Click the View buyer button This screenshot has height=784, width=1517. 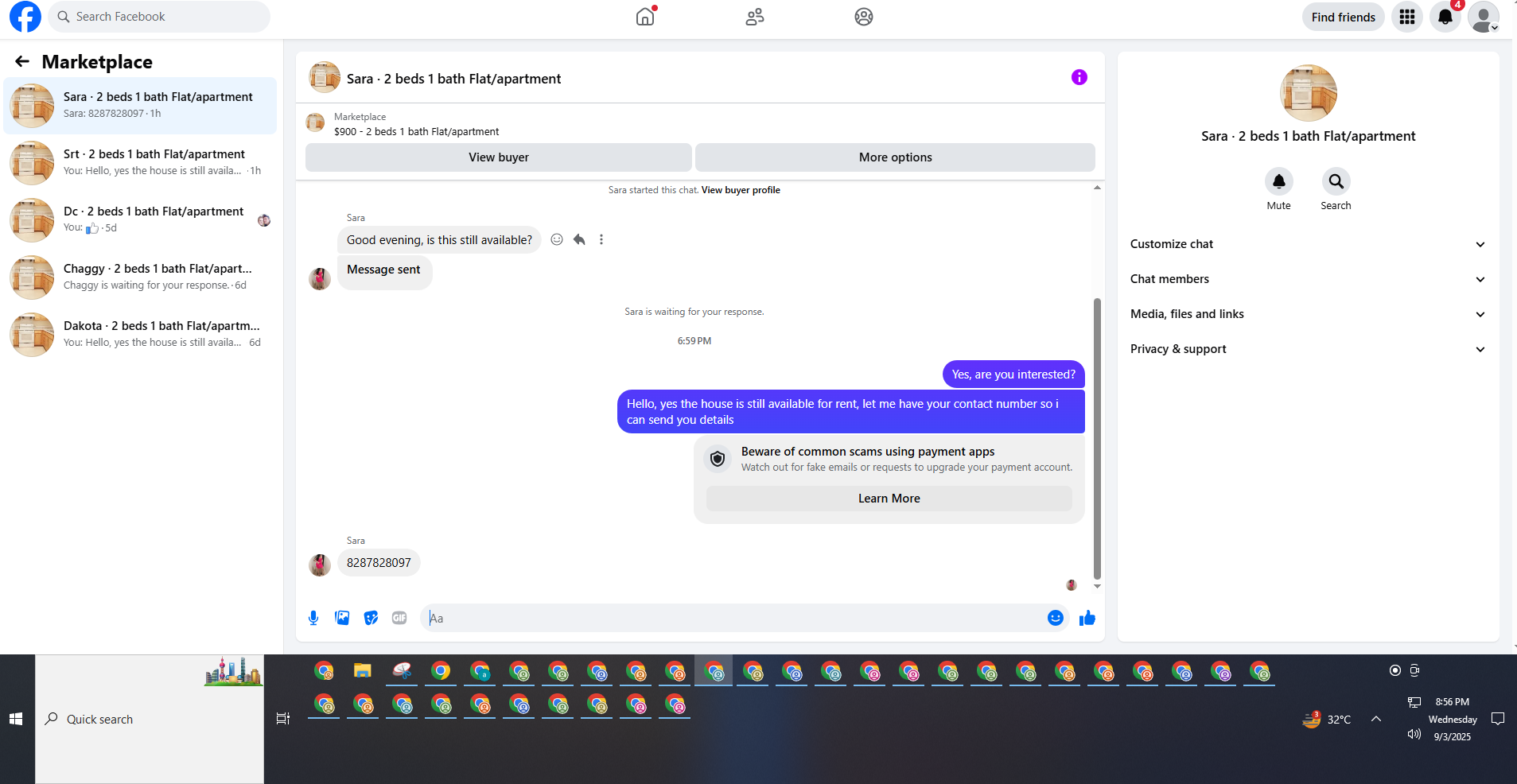point(499,157)
